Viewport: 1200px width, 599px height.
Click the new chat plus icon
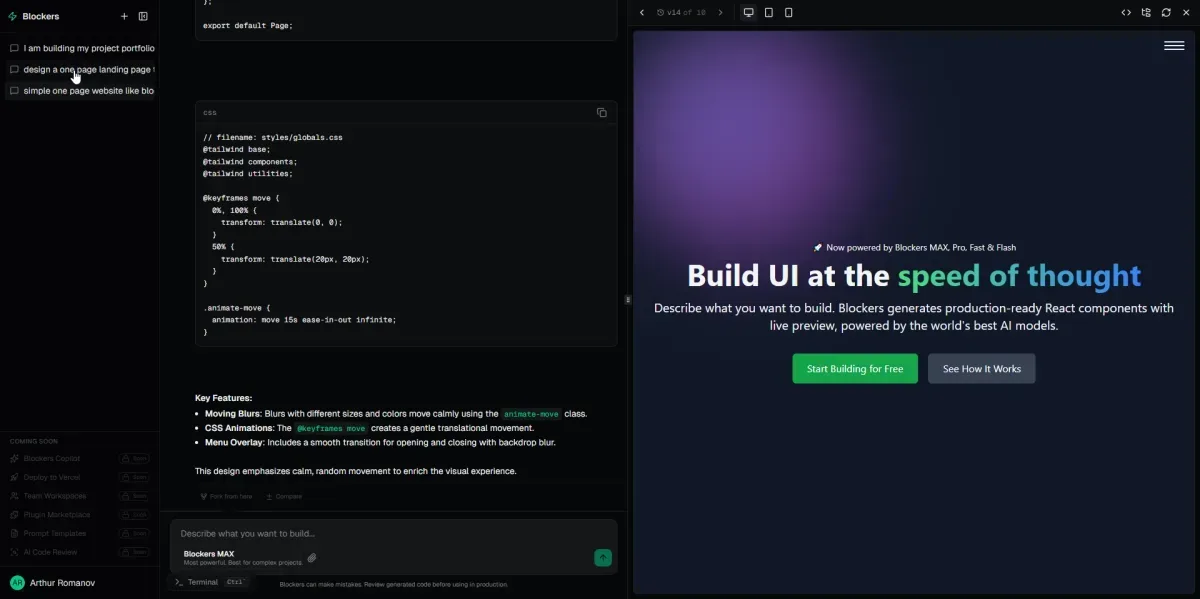tap(124, 16)
